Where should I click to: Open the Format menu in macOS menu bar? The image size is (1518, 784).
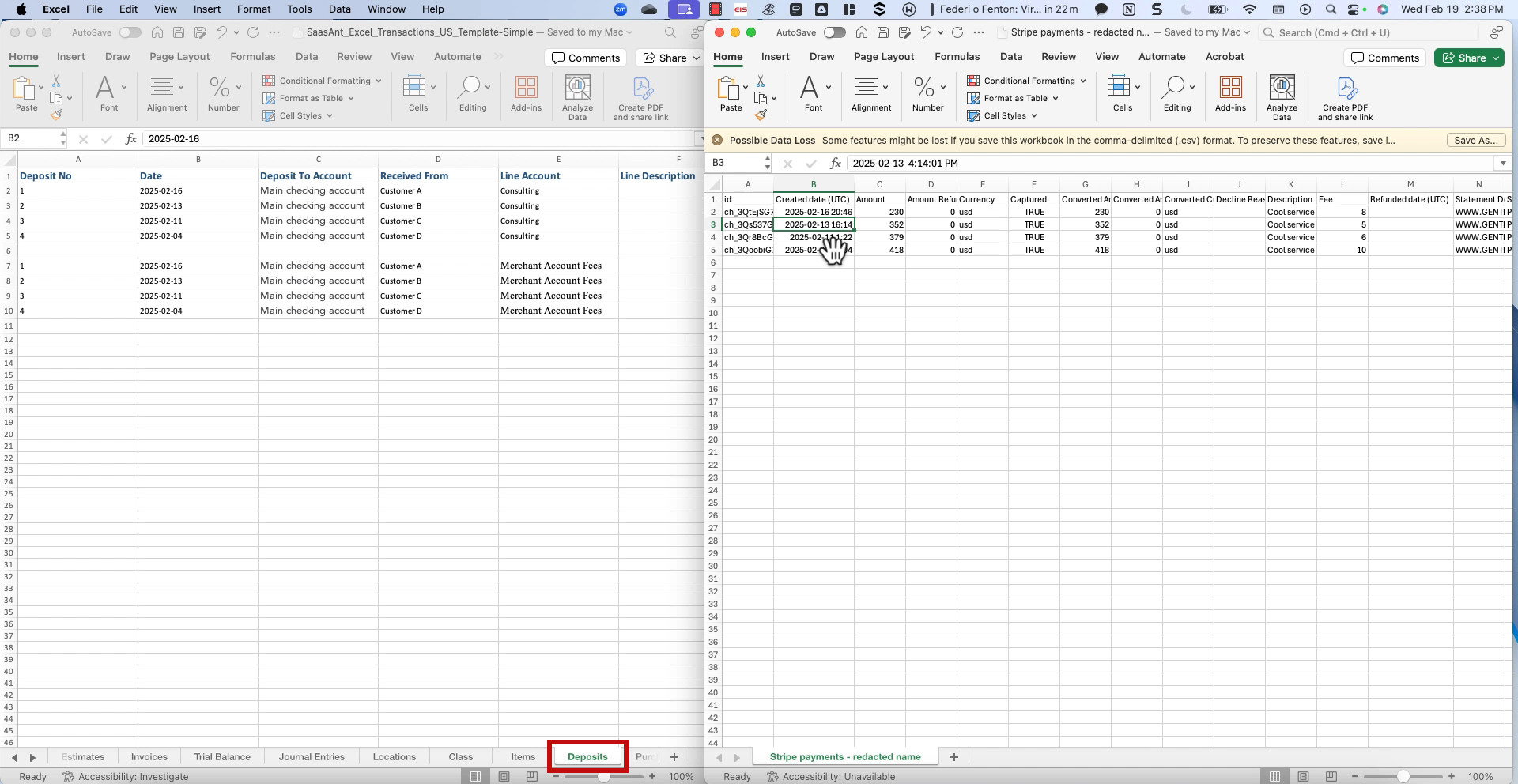pyautogui.click(x=254, y=9)
